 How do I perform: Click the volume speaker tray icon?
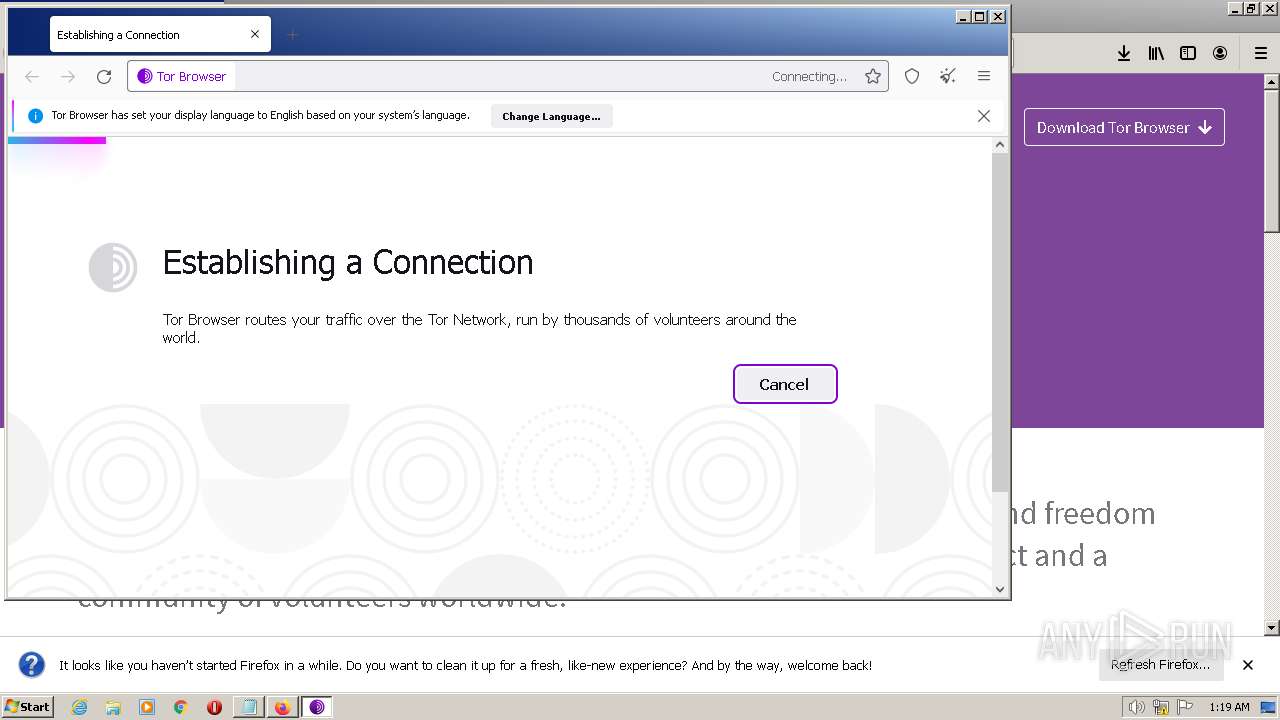1136,707
